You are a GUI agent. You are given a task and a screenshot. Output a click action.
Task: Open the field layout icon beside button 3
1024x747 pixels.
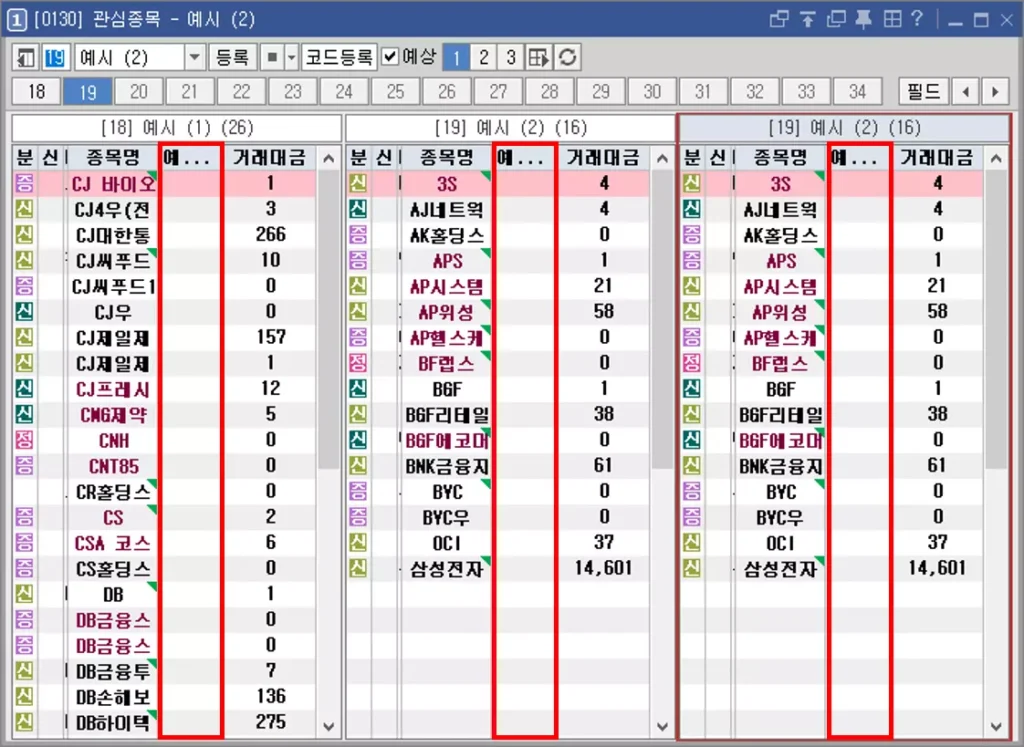click(539, 57)
